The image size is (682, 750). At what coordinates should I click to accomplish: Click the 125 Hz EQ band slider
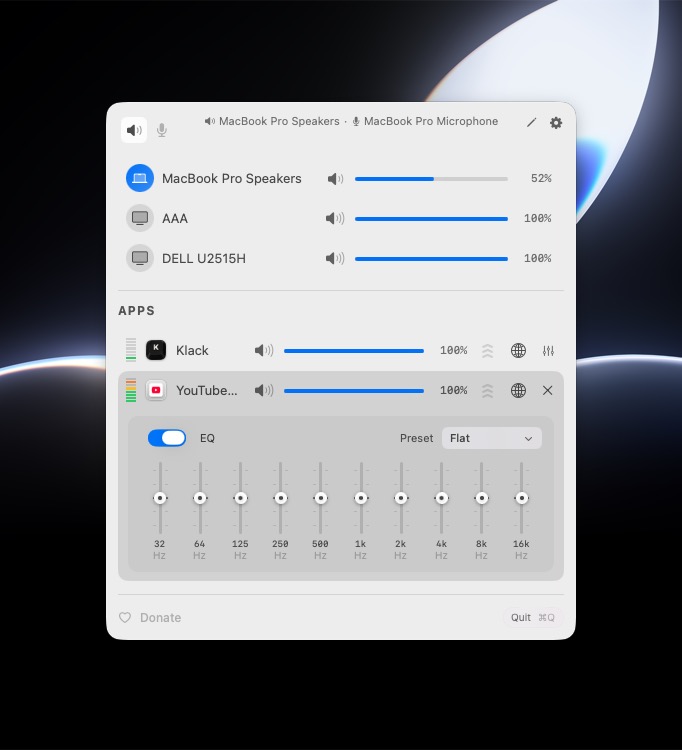pyautogui.click(x=240, y=498)
